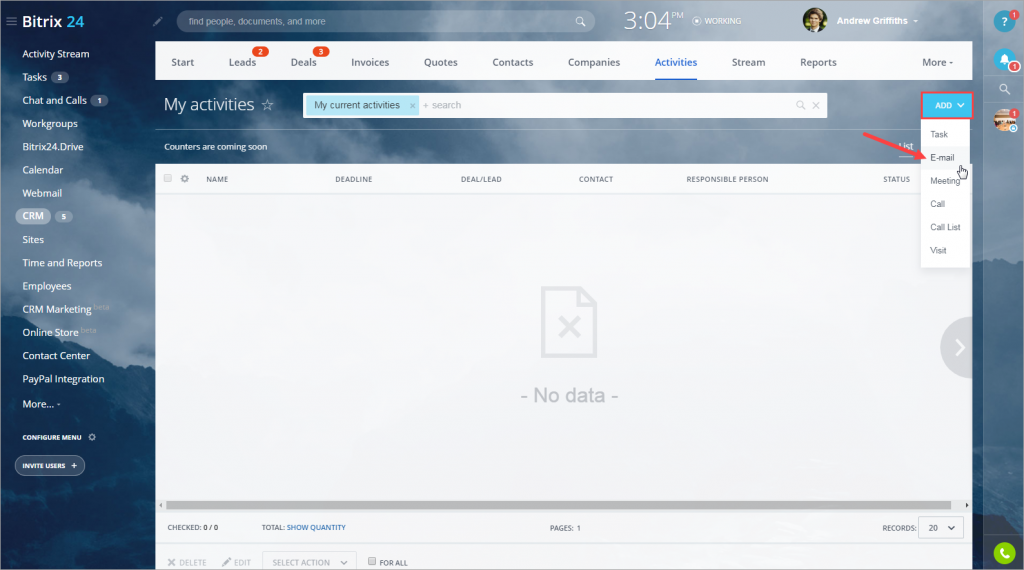Open Andrew Griffiths user menu arrow
Viewport: 1024px width, 570px height.
[x=916, y=21]
